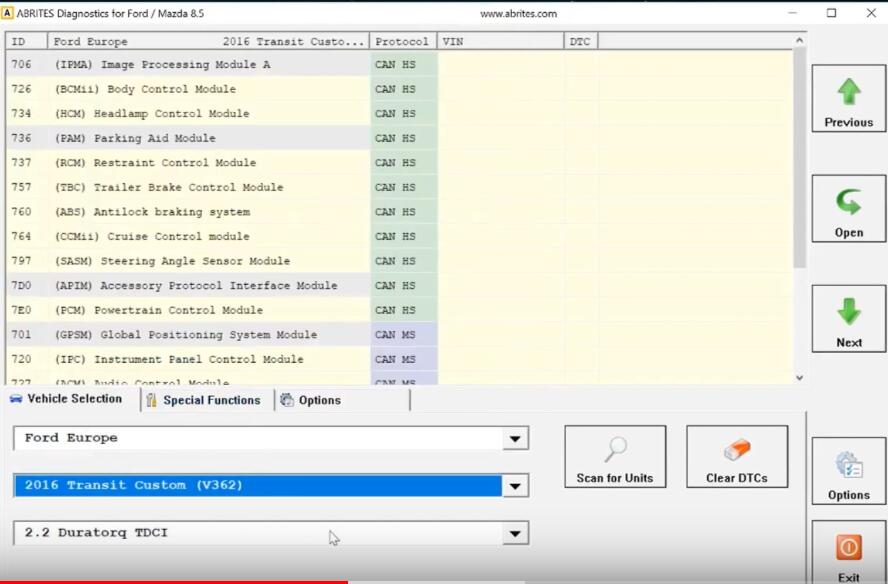Click the orange power Exit button
888x584 pixels.
[x=848, y=553]
